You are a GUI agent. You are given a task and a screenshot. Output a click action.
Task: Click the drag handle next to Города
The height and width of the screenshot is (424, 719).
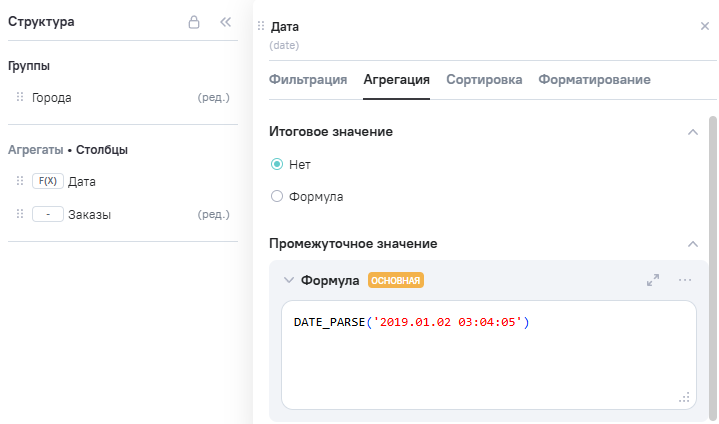[x=19, y=98]
